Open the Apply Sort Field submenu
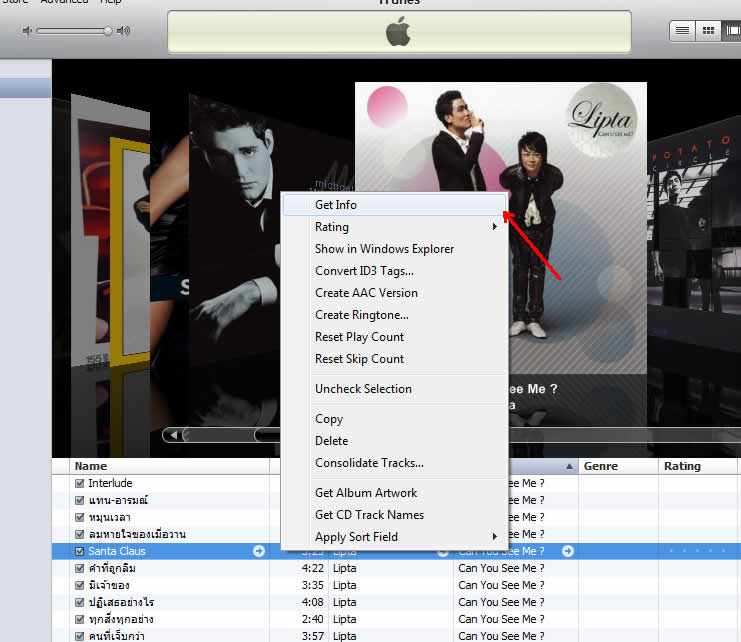This screenshot has width=741, height=642. click(394, 537)
